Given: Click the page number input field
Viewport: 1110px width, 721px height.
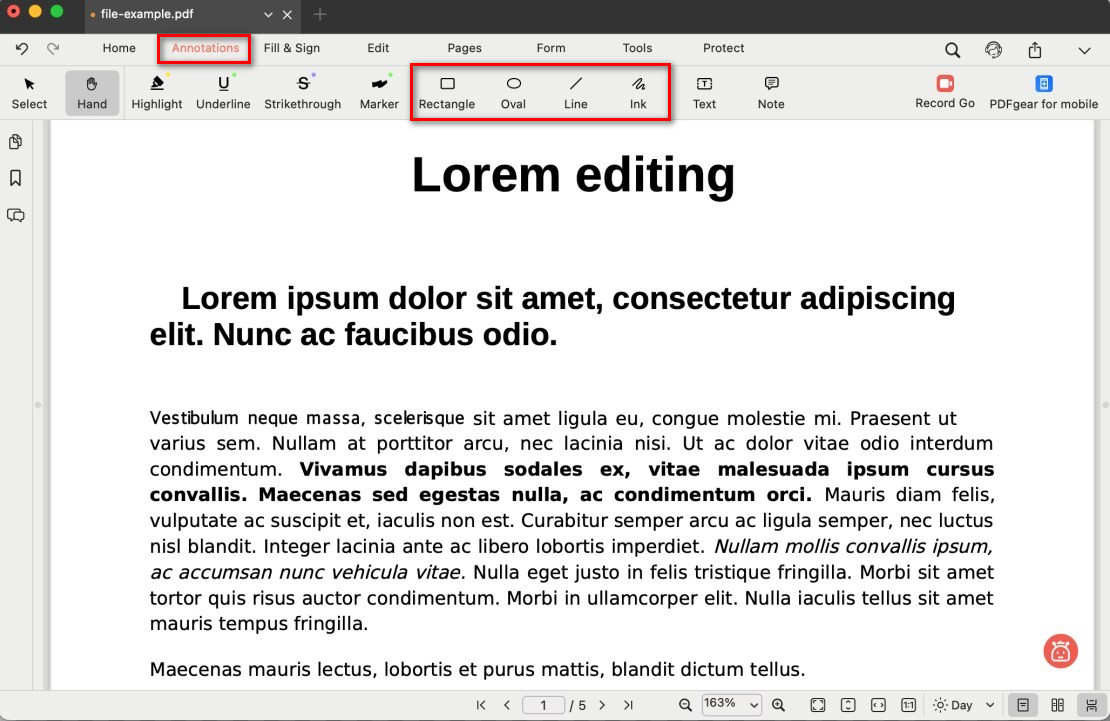Looking at the screenshot, I should [544, 705].
